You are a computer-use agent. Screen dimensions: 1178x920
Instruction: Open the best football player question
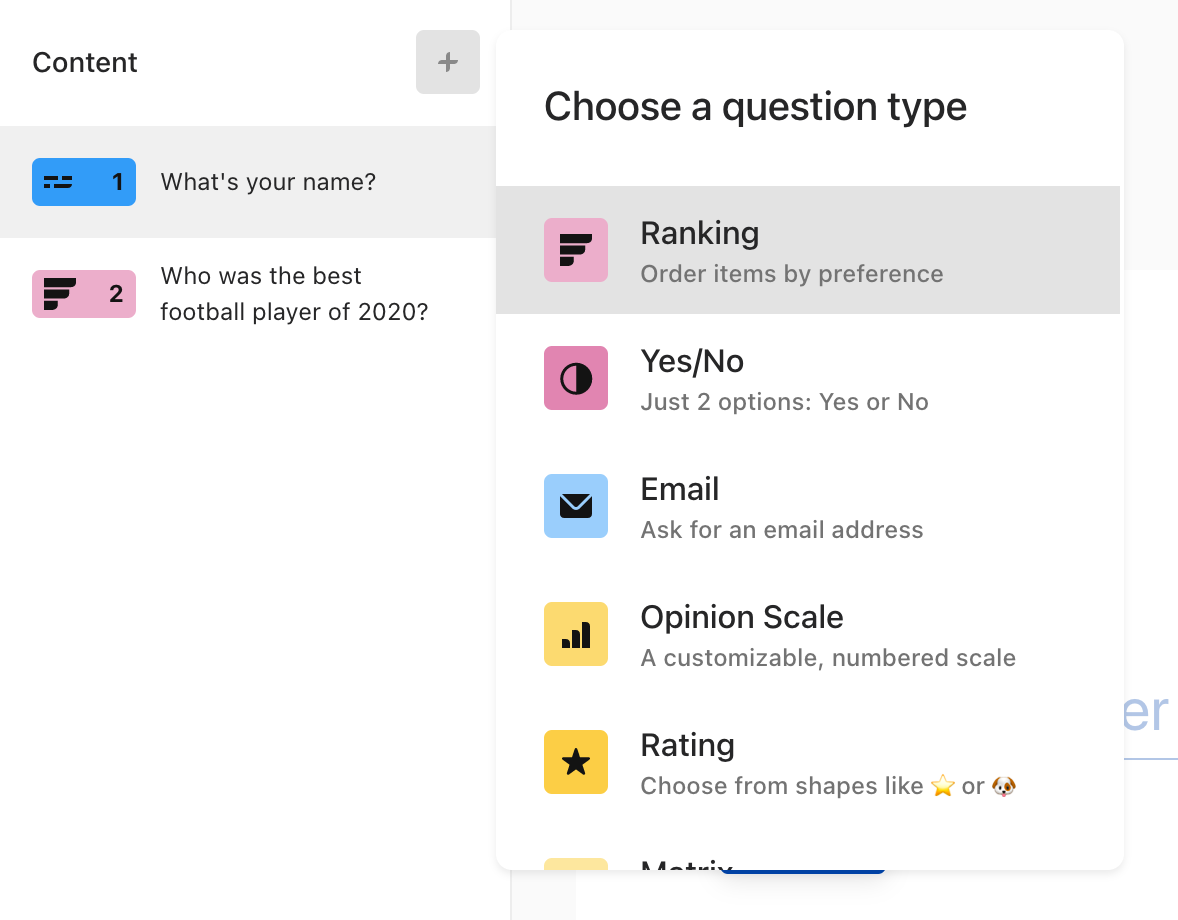[x=248, y=294]
